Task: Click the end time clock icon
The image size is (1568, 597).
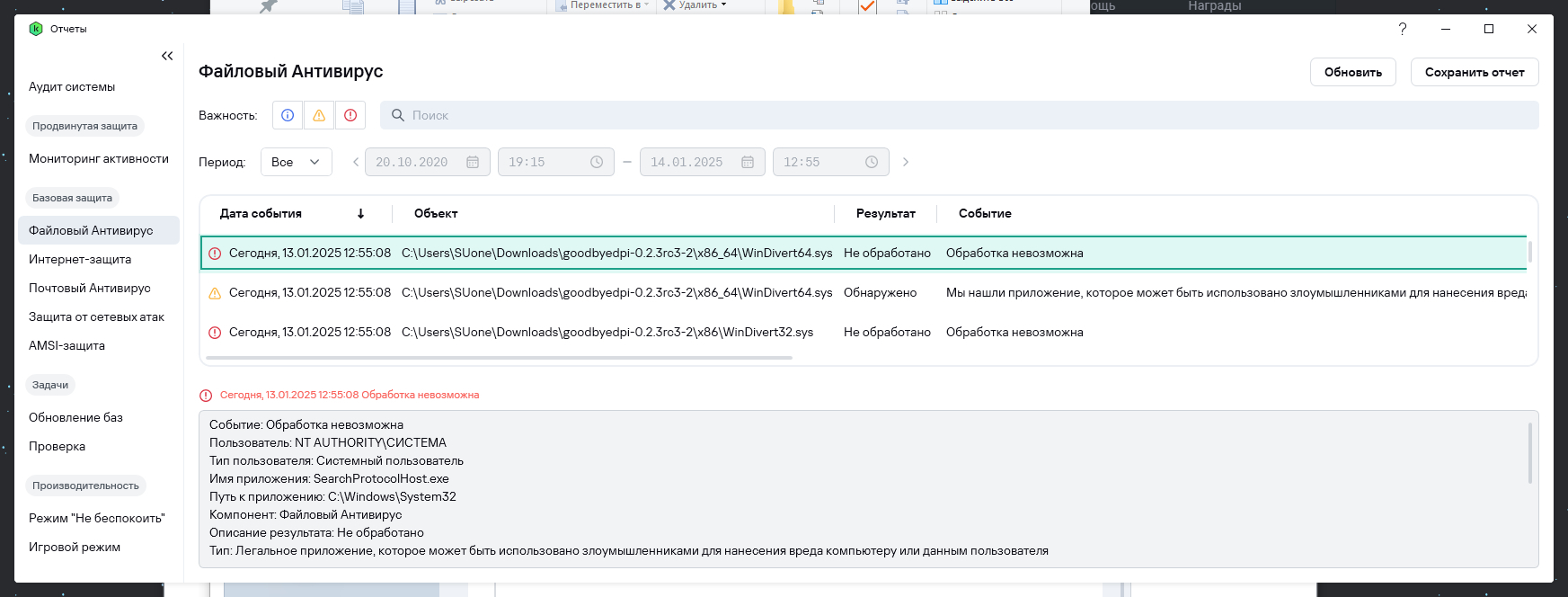Action: [872, 162]
